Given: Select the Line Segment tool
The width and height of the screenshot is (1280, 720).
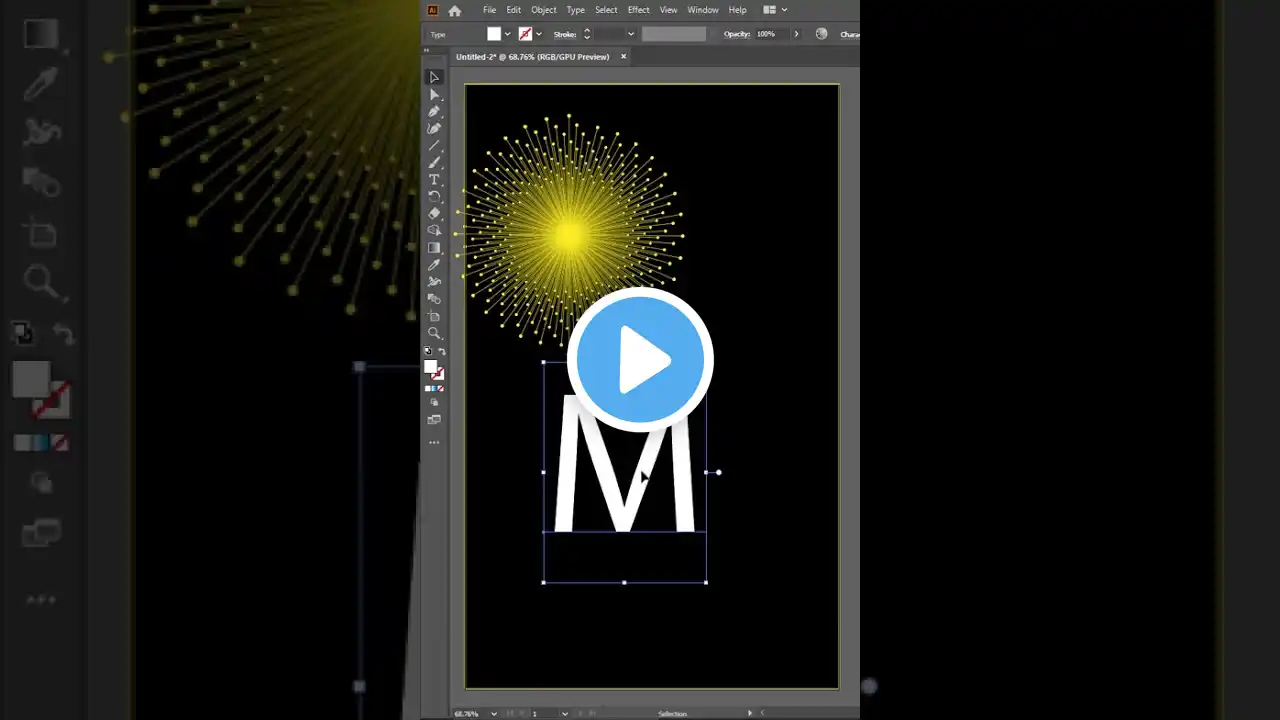Looking at the screenshot, I should click(434, 145).
